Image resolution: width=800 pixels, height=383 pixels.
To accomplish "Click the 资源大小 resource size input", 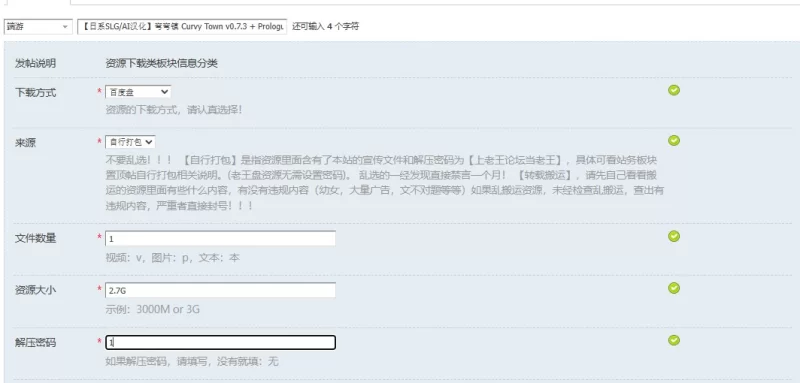I will (220, 290).
